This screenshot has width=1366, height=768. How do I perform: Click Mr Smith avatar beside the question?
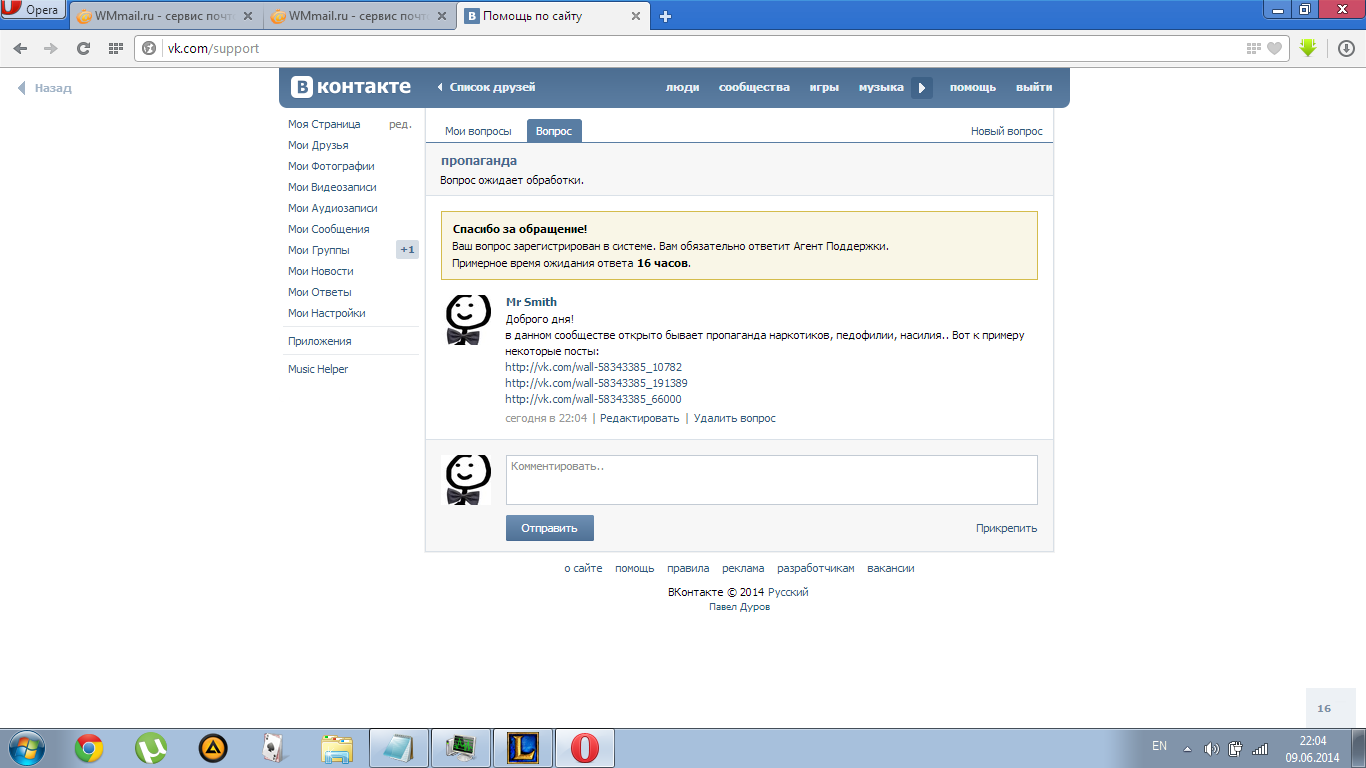coord(466,320)
